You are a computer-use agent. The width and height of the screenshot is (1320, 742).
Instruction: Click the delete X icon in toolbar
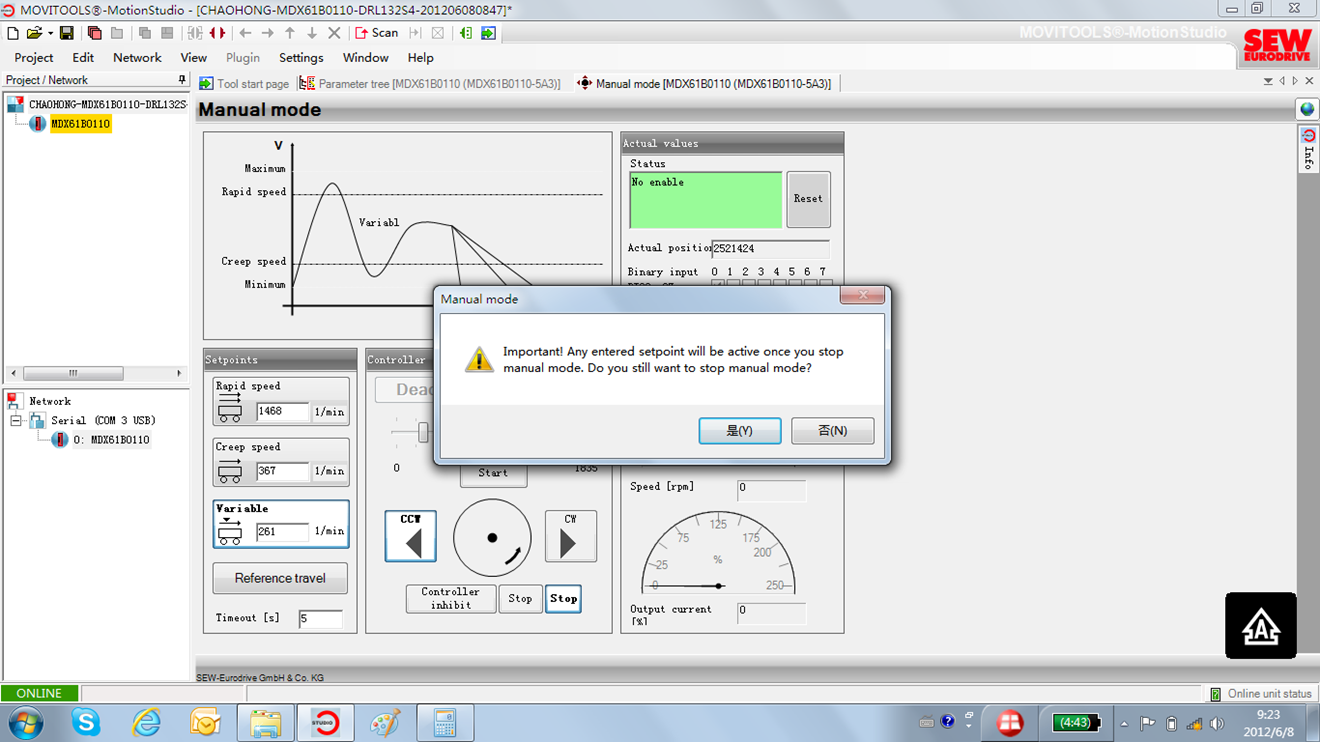click(334, 33)
